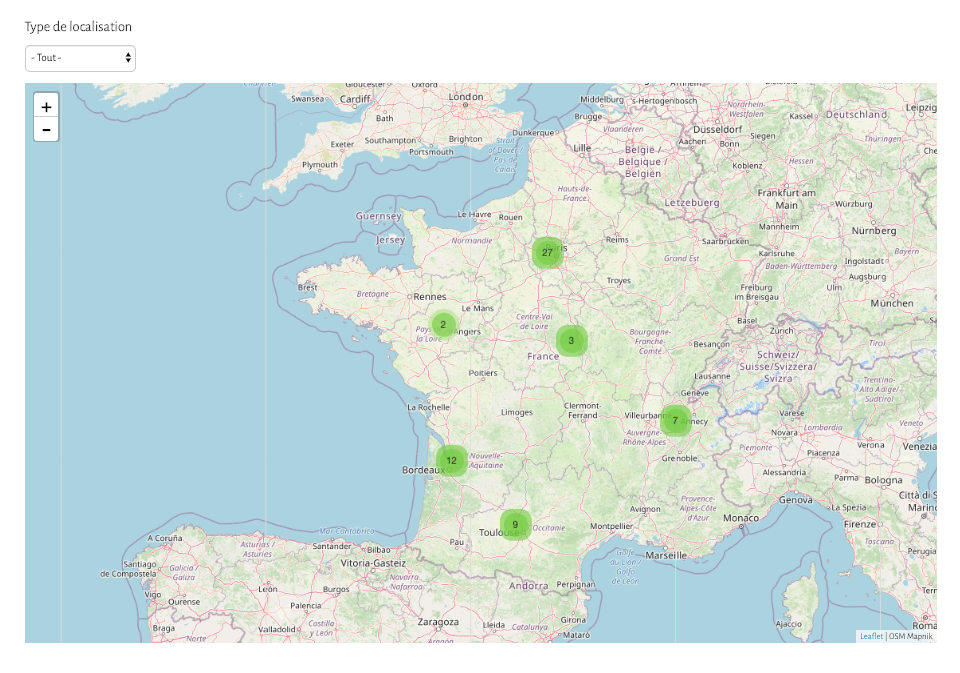Click the Frankfurt am Main map label
This screenshot has width=960, height=673.
pos(786,198)
